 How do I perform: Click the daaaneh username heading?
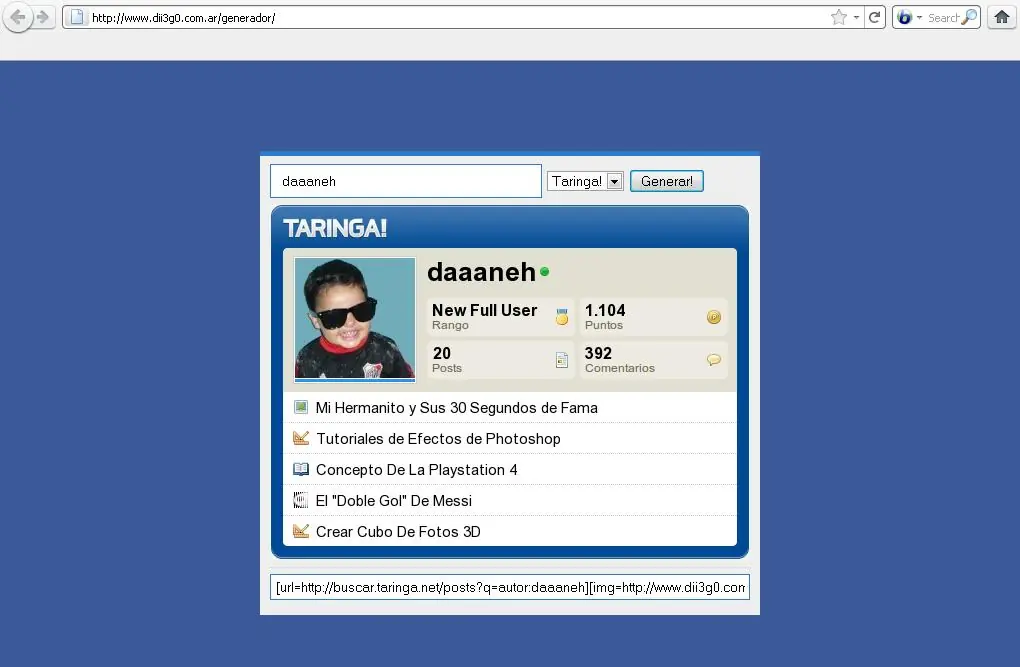tap(481, 272)
